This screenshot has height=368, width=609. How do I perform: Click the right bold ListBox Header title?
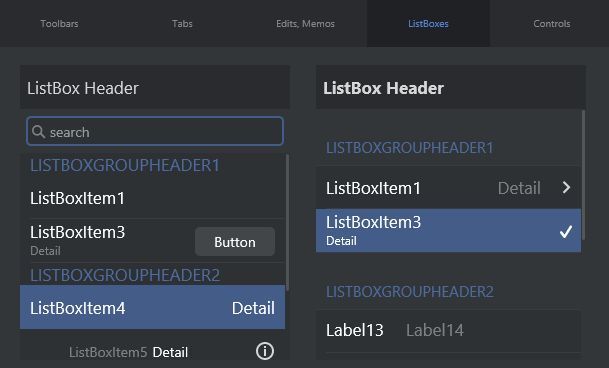tap(383, 88)
